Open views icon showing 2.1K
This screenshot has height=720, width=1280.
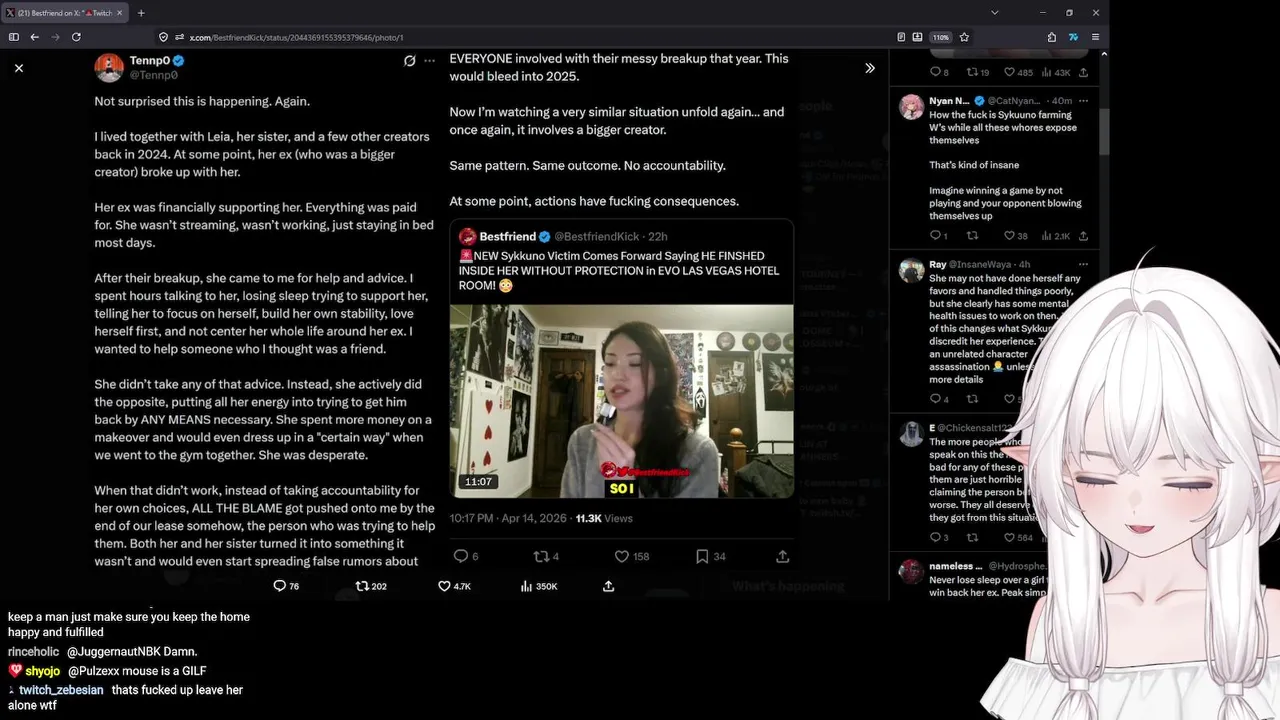tap(1047, 236)
